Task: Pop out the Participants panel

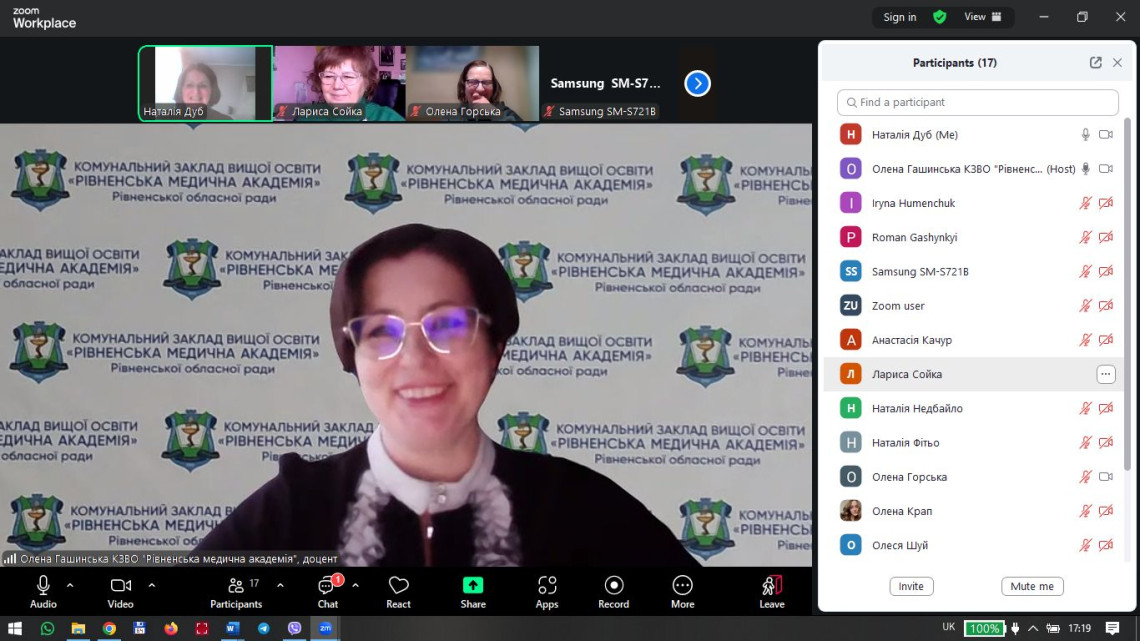Action: pos(1095,63)
